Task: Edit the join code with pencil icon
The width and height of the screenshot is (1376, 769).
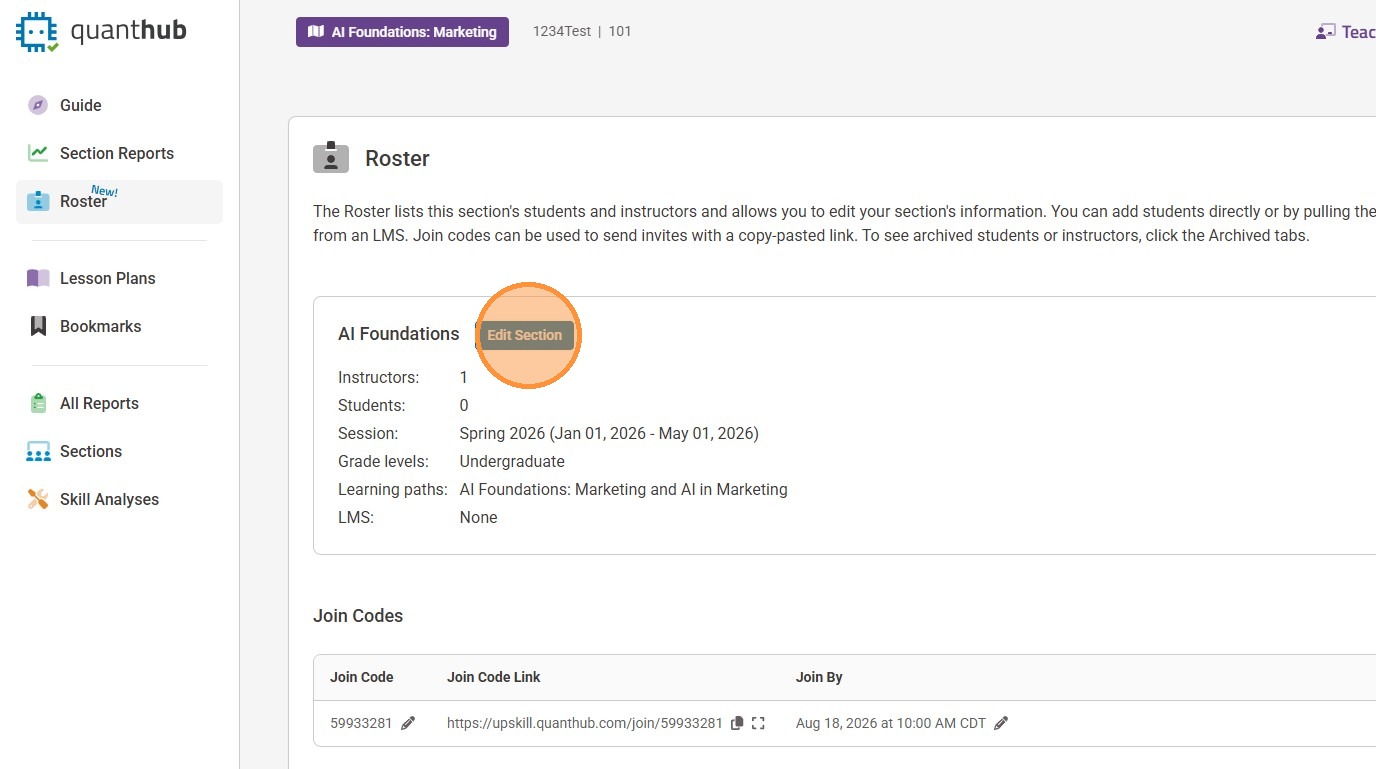Action: pyautogui.click(x=408, y=723)
